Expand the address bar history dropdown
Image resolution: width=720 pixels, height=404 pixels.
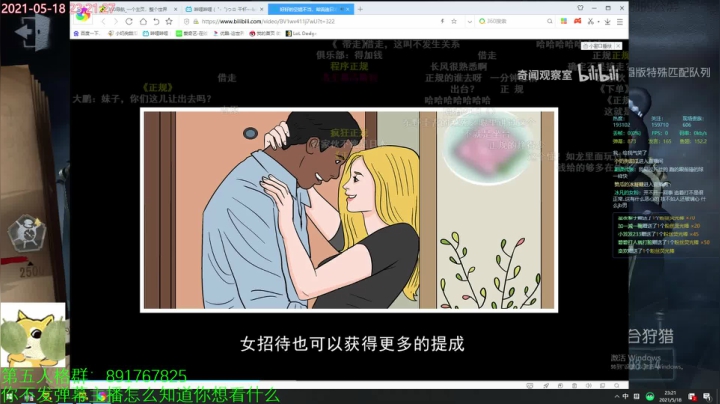469,22
